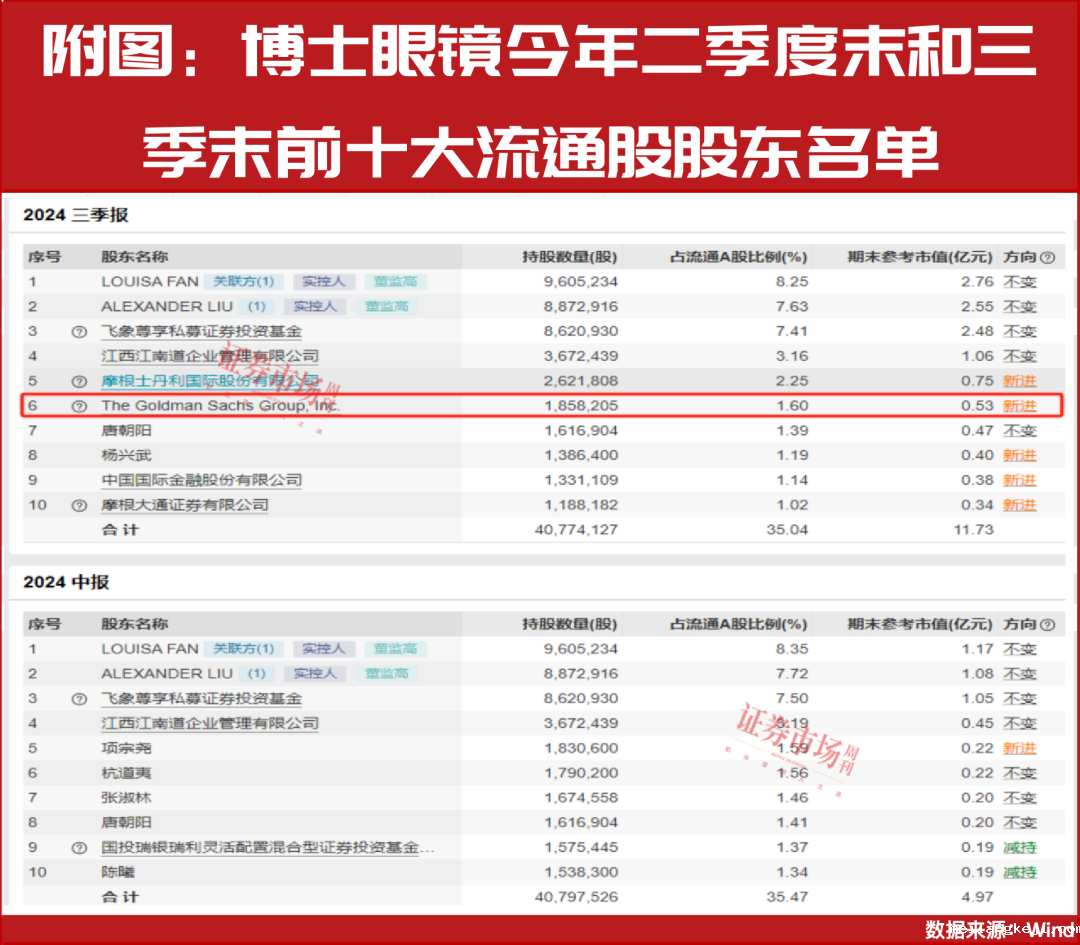
Task: Click the help icon beside 方向 in the 2024 三季报 header
Action: click(x=1047, y=258)
